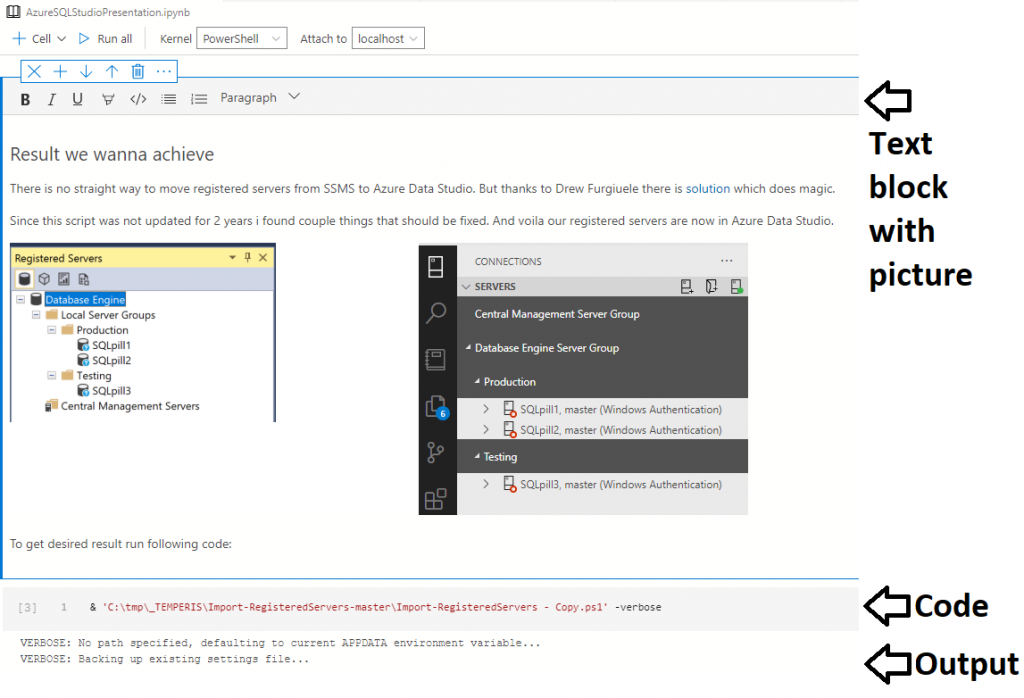Open the solution hyperlink
1024x698 pixels.
(x=707, y=189)
